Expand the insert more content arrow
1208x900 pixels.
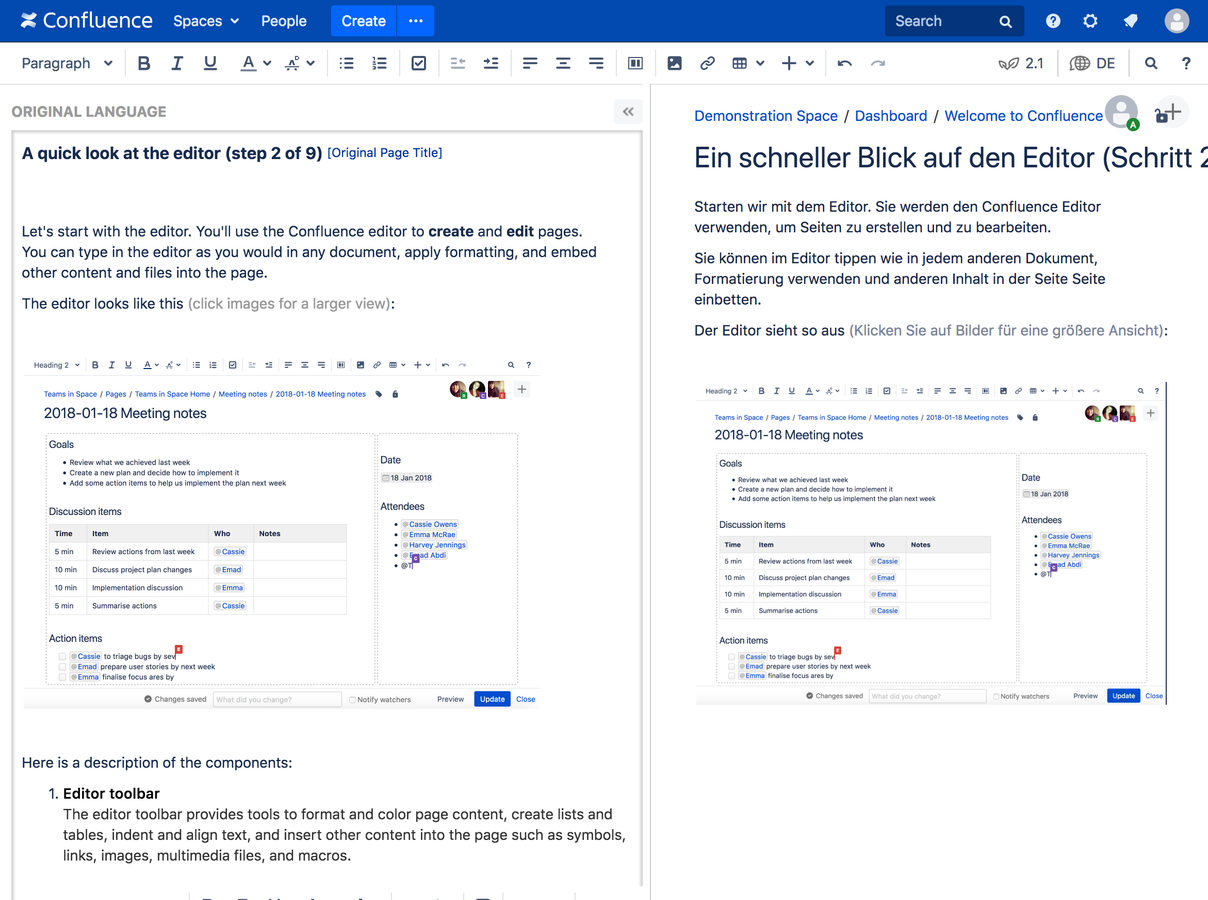810,63
